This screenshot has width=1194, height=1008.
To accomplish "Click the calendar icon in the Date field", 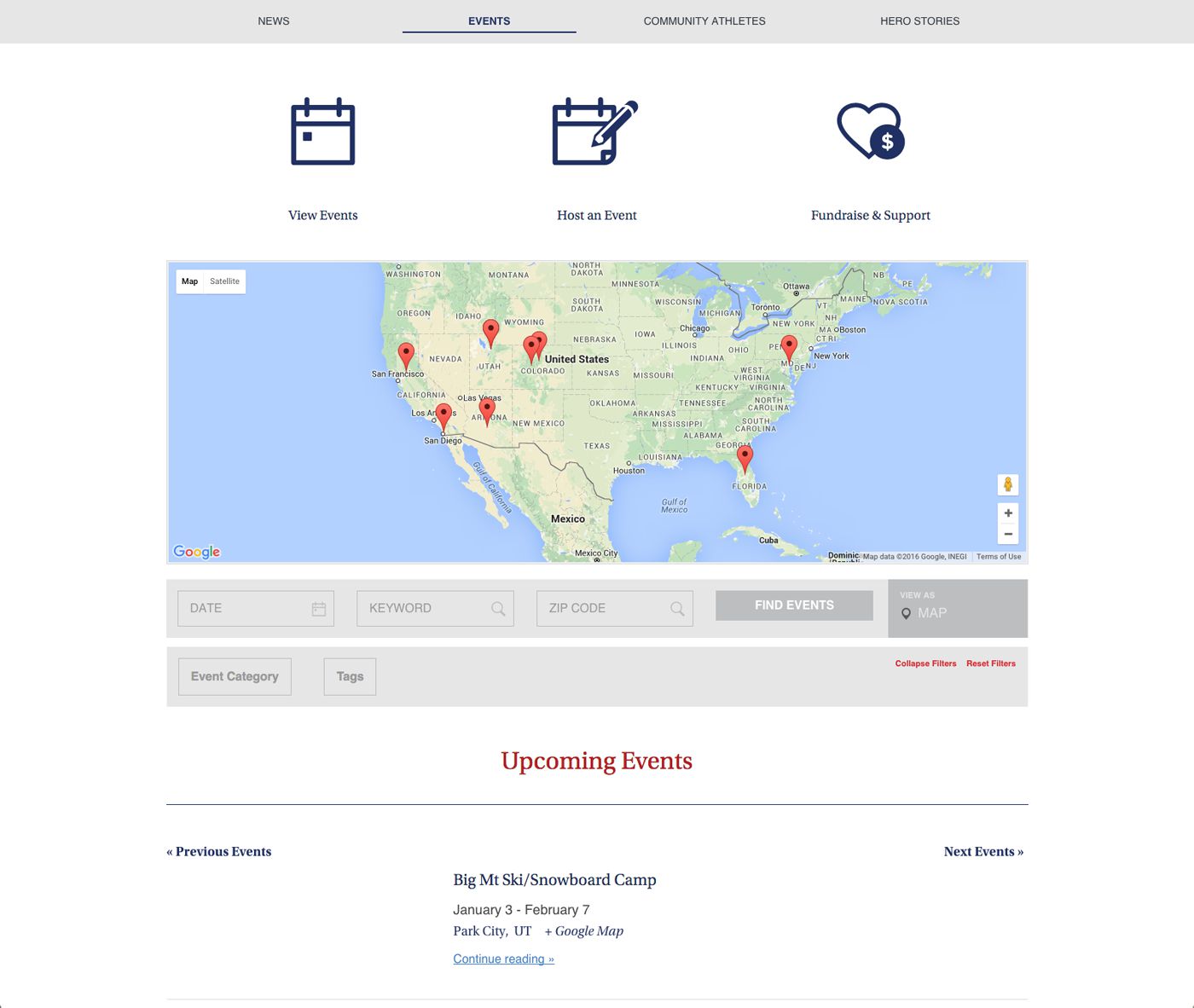I will point(318,608).
